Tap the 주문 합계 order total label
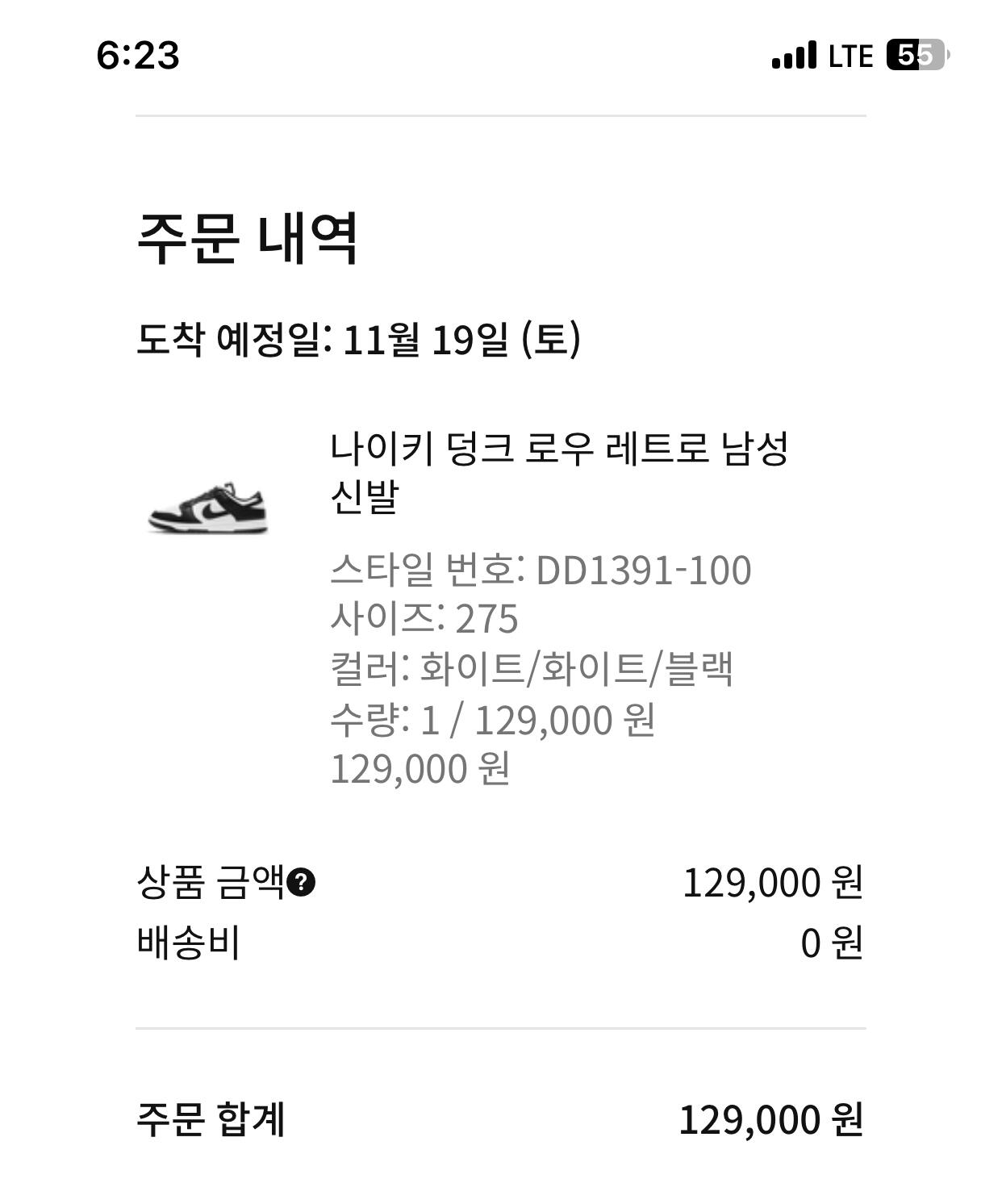1002x1204 pixels. coord(211,1119)
